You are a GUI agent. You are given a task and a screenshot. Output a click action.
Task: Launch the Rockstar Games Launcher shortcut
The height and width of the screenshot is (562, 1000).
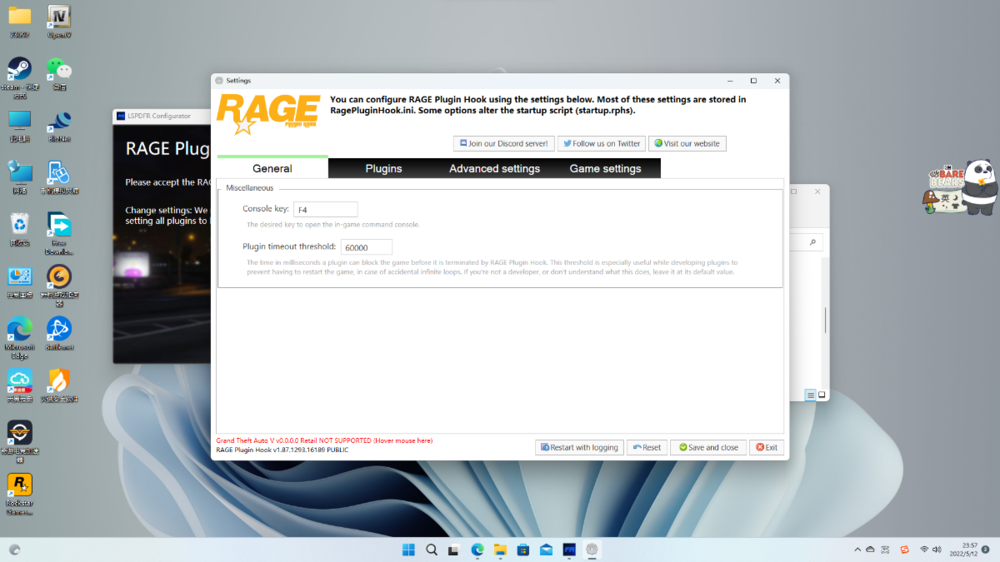tap(19, 485)
